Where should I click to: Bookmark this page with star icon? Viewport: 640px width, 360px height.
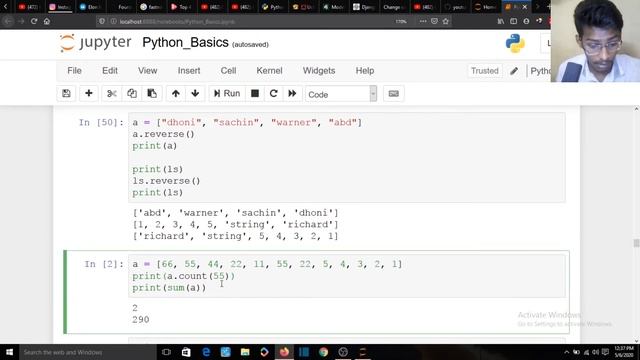(x=446, y=21)
